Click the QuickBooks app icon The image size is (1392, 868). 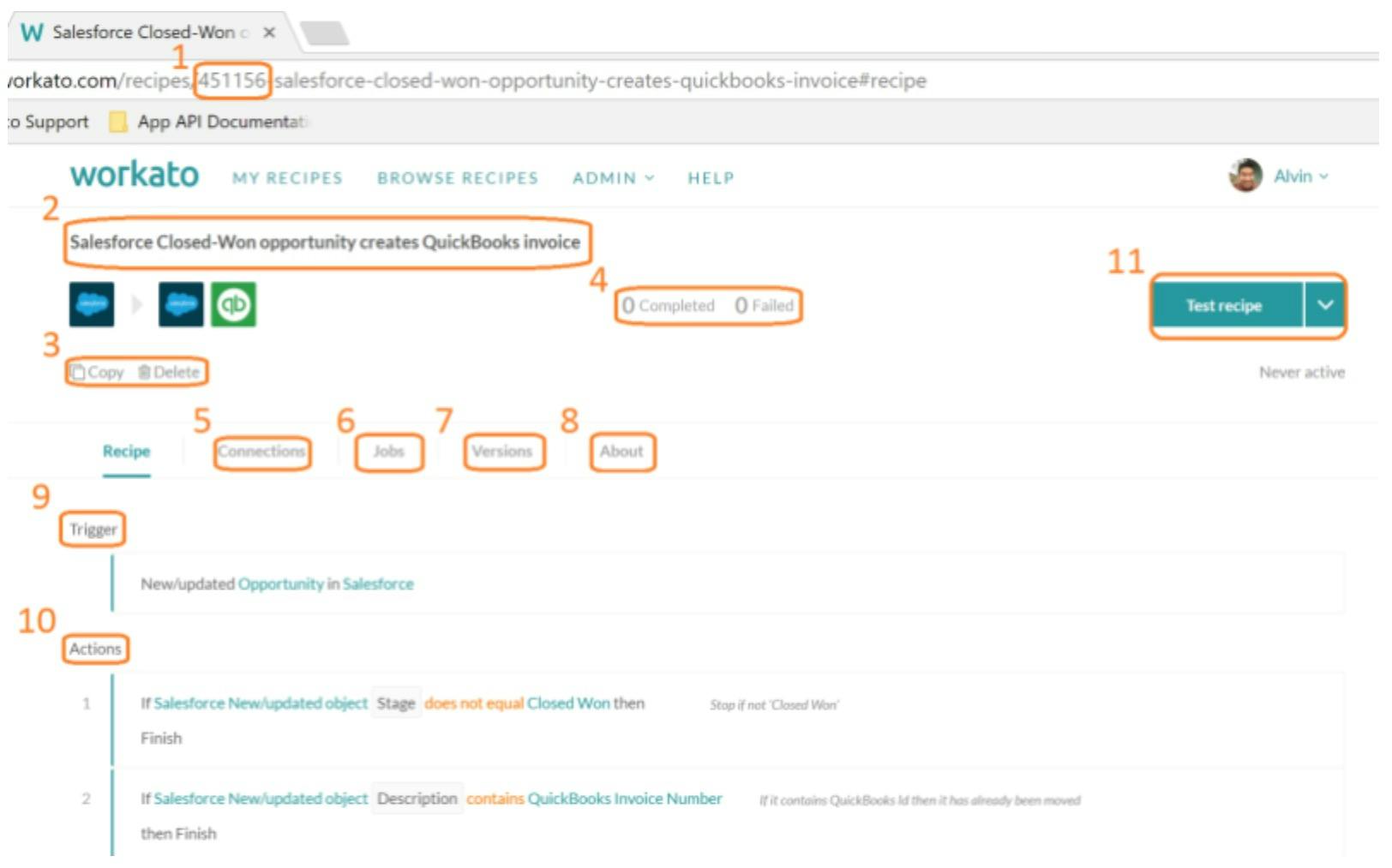pyautogui.click(x=233, y=304)
